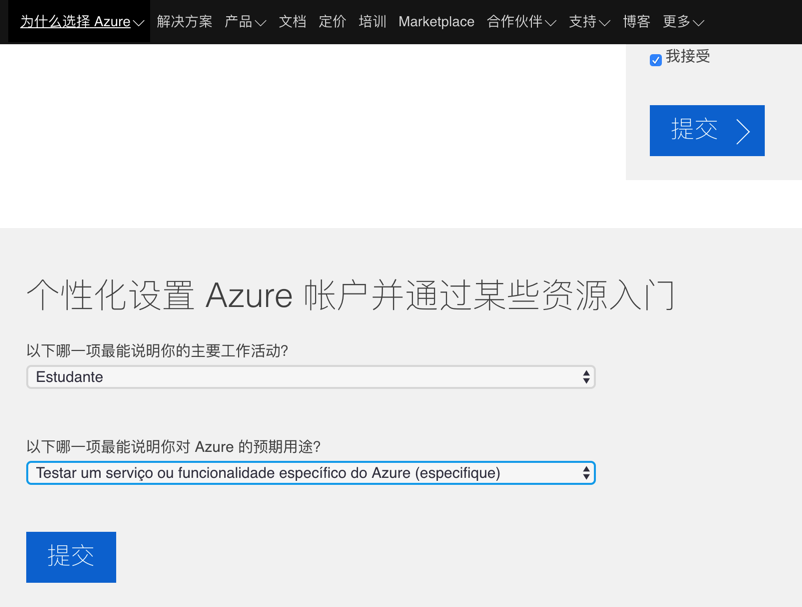The image size is (802, 607).
Task: Expand the 产品 dropdown menu
Action: 245,21
